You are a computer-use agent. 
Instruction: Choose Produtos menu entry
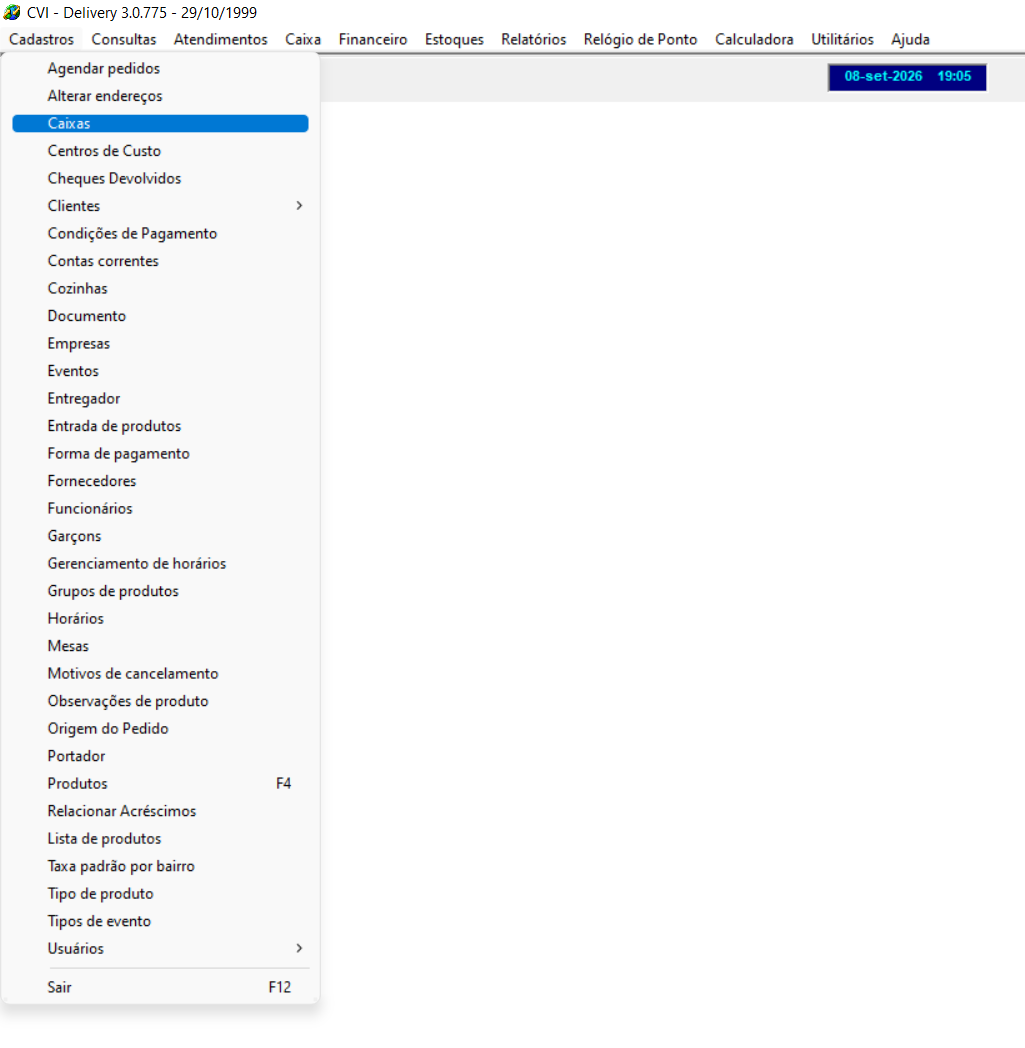(x=160, y=783)
